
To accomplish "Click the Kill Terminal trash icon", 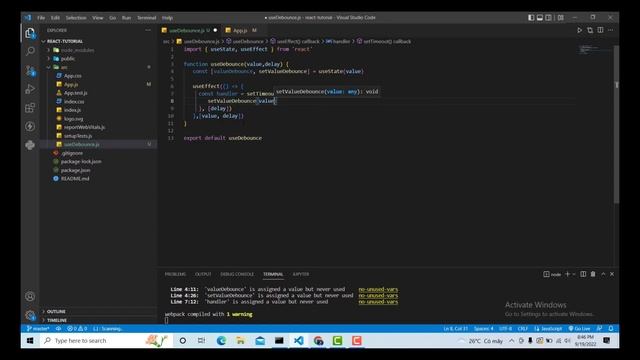I will (593, 274).
